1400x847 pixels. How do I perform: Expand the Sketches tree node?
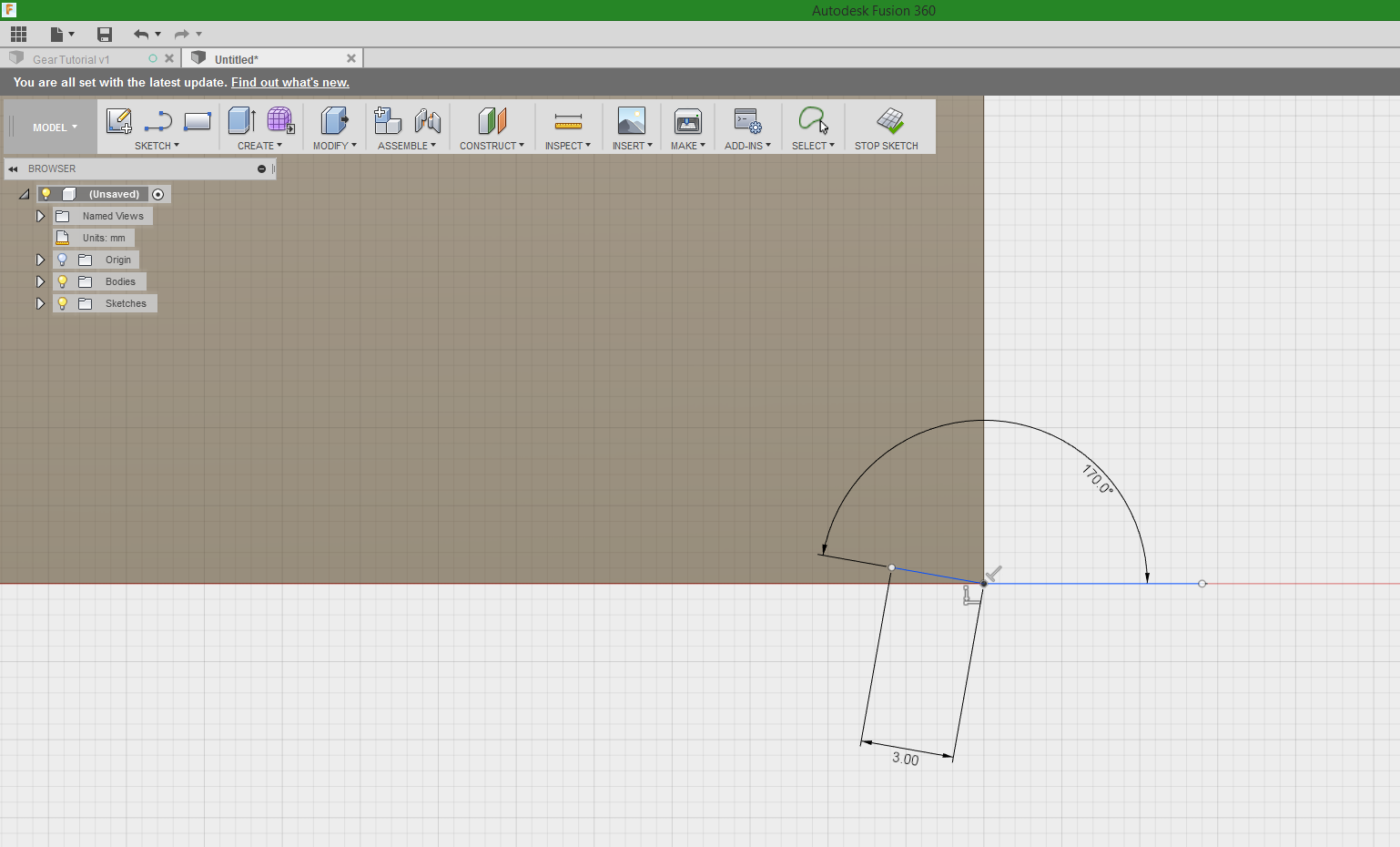point(40,303)
